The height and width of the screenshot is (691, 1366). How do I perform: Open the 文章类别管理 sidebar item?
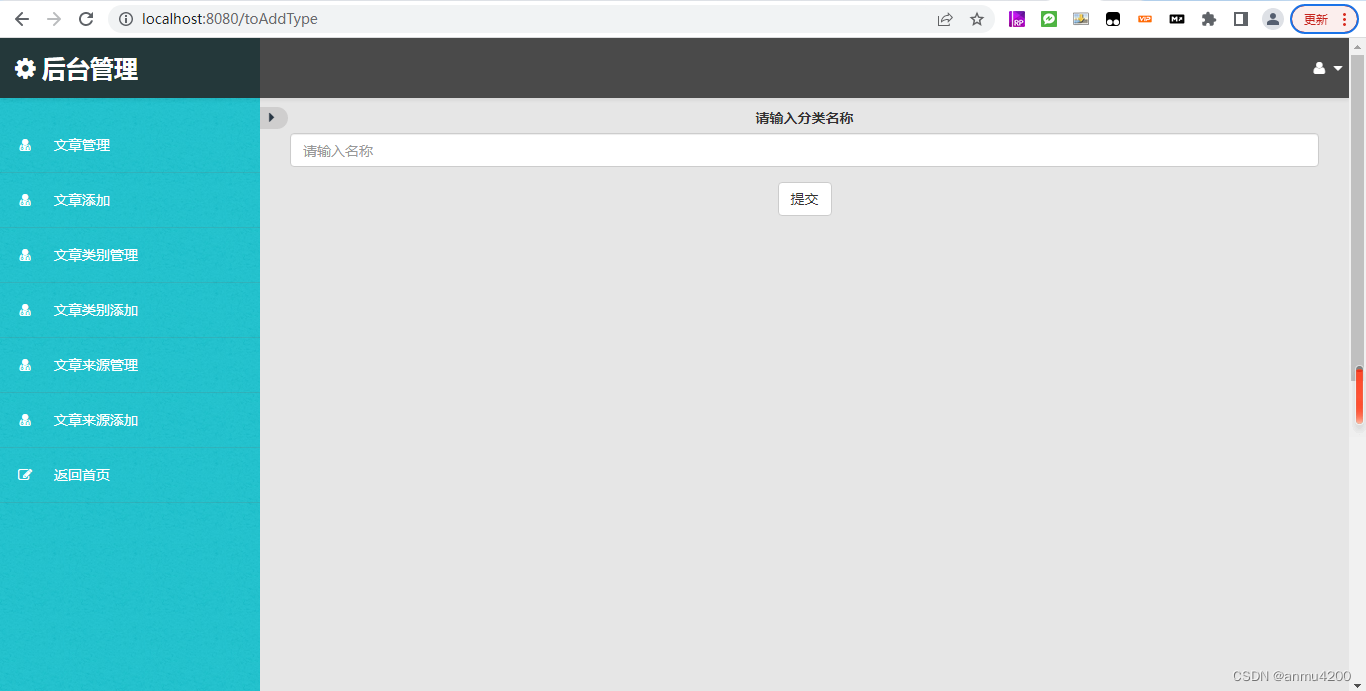point(130,255)
